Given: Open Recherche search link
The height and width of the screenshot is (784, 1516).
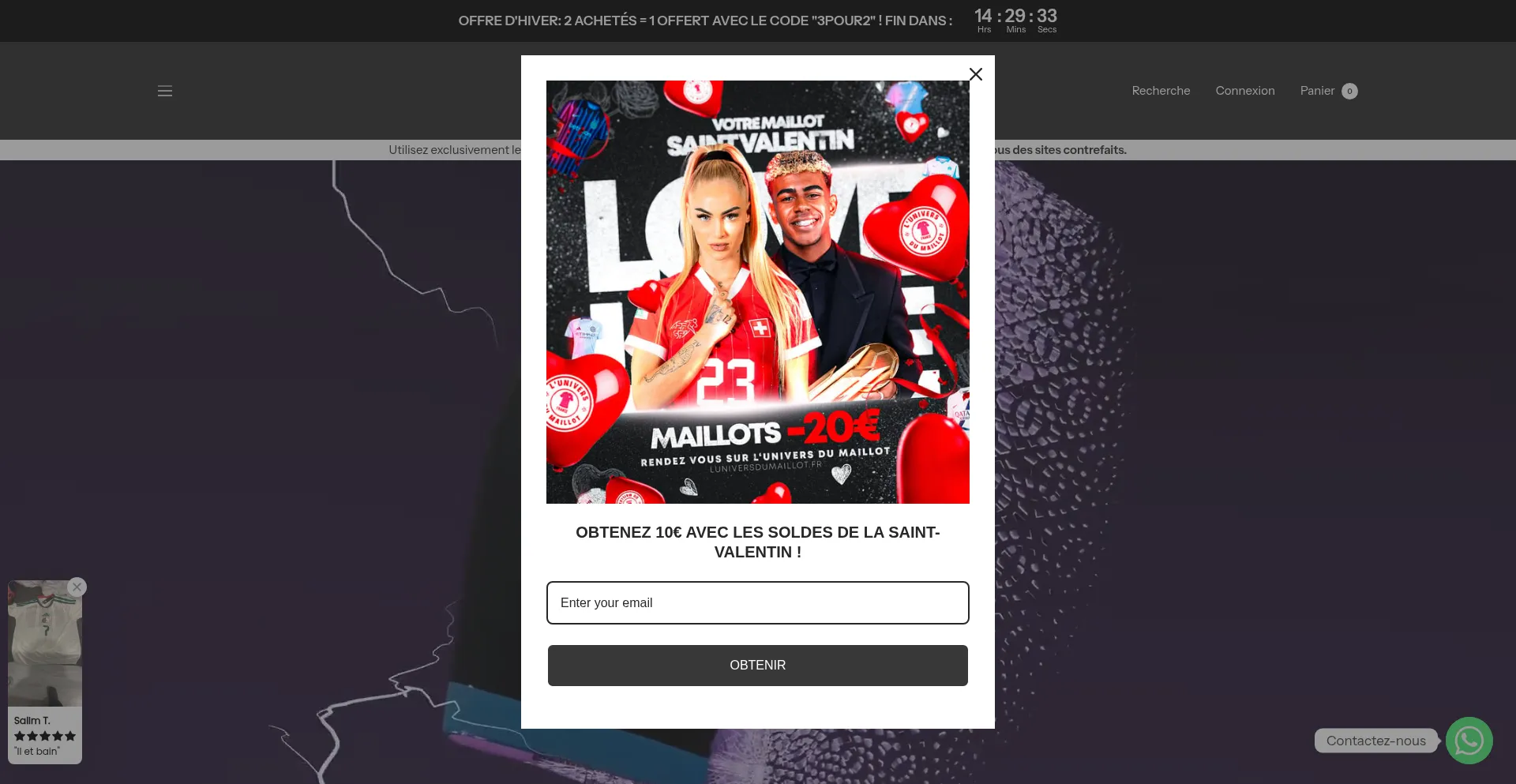Looking at the screenshot, I should pyautogui.click(x=1161, y=91).
